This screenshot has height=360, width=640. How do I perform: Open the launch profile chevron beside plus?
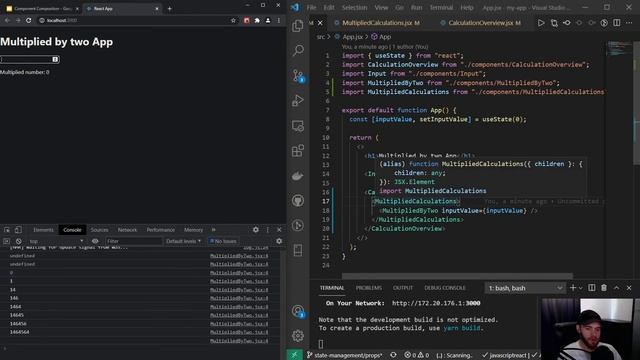click(x=580, y=288)
